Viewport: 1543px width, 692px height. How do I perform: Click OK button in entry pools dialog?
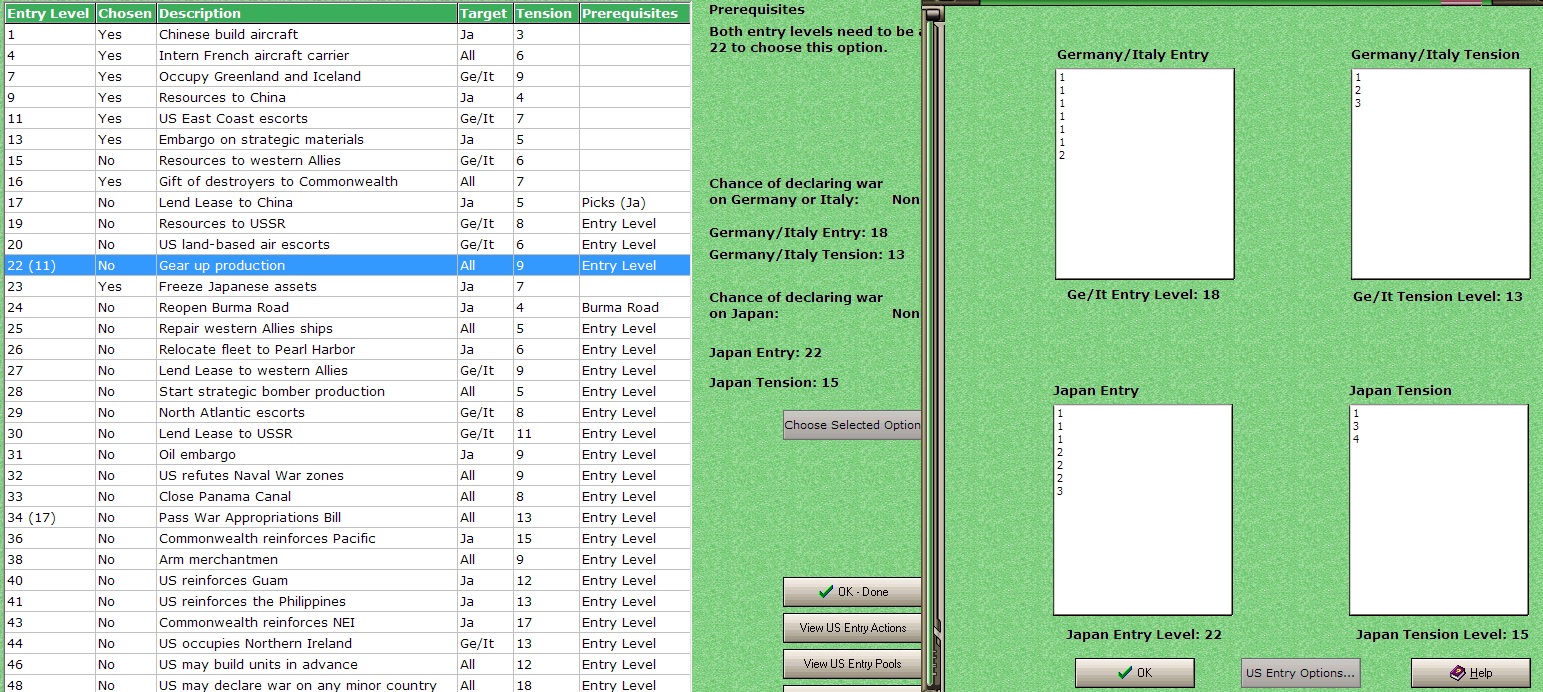[1135, 673]
